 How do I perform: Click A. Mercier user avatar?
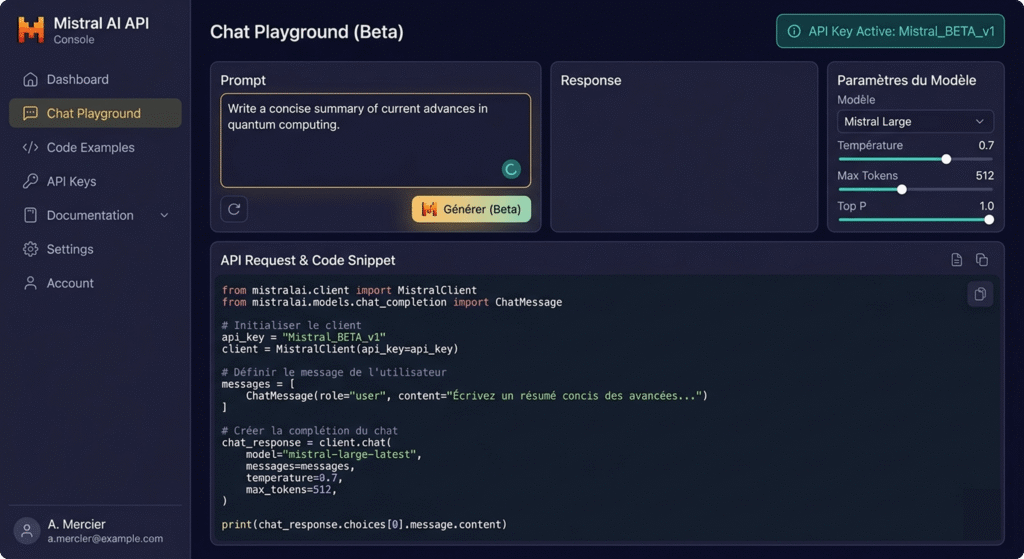click(27, 531)
